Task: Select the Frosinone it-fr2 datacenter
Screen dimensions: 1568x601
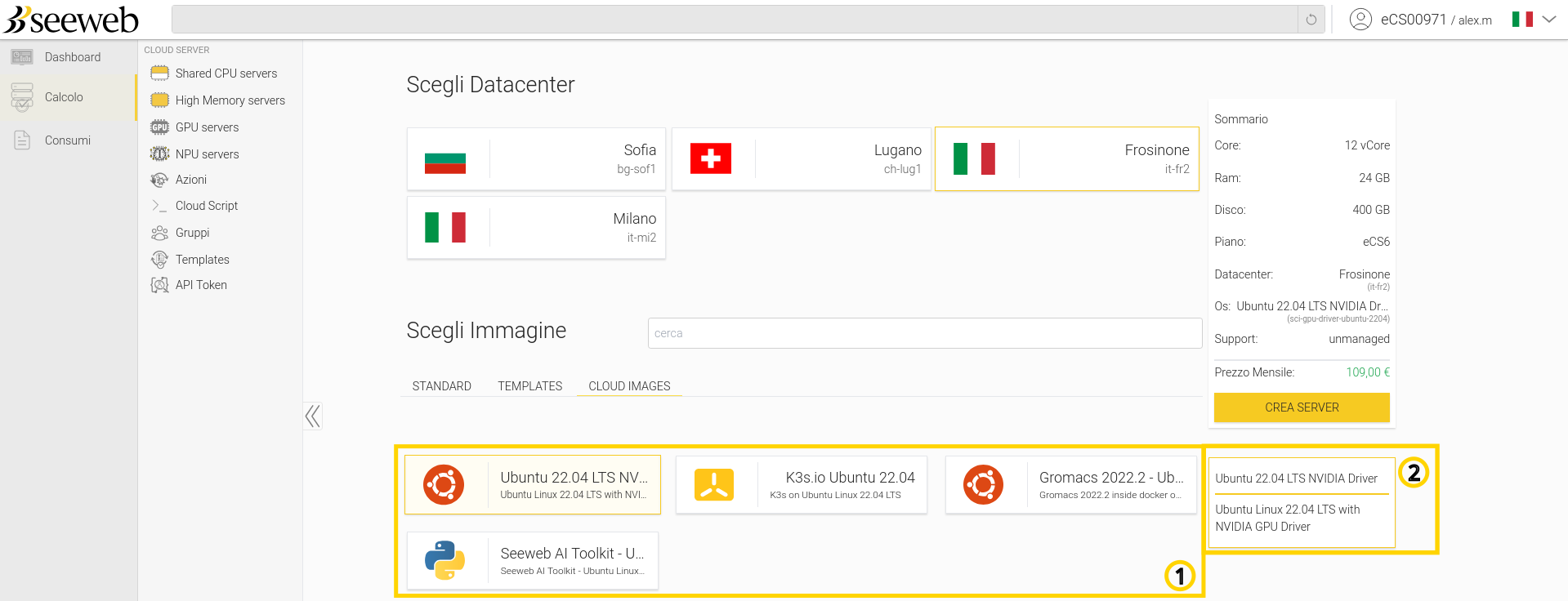Action: 1067,159
